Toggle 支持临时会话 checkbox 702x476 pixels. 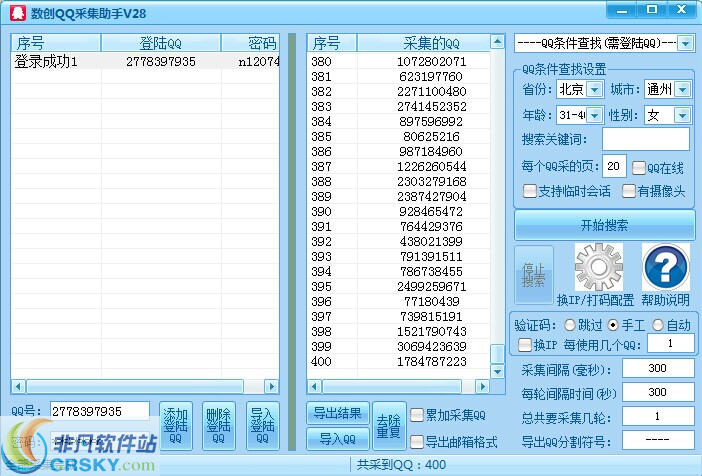point(530,191)
